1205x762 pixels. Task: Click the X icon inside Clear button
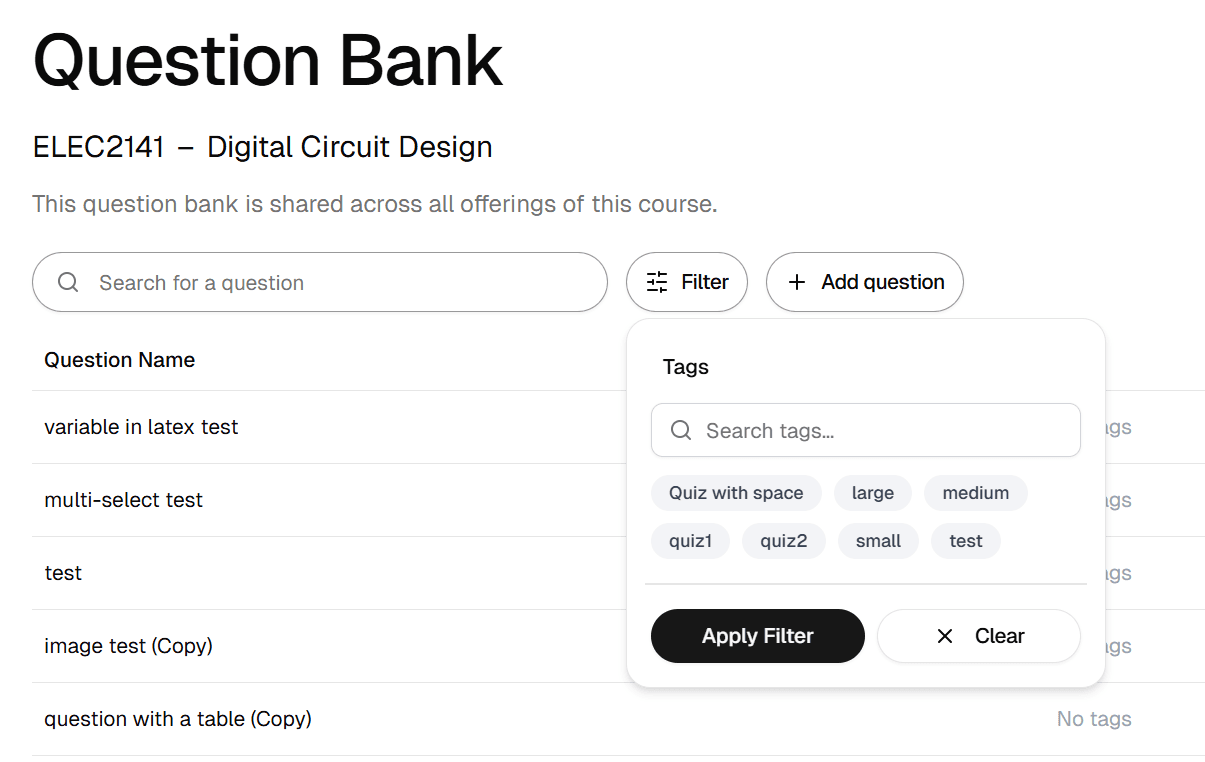944,636
